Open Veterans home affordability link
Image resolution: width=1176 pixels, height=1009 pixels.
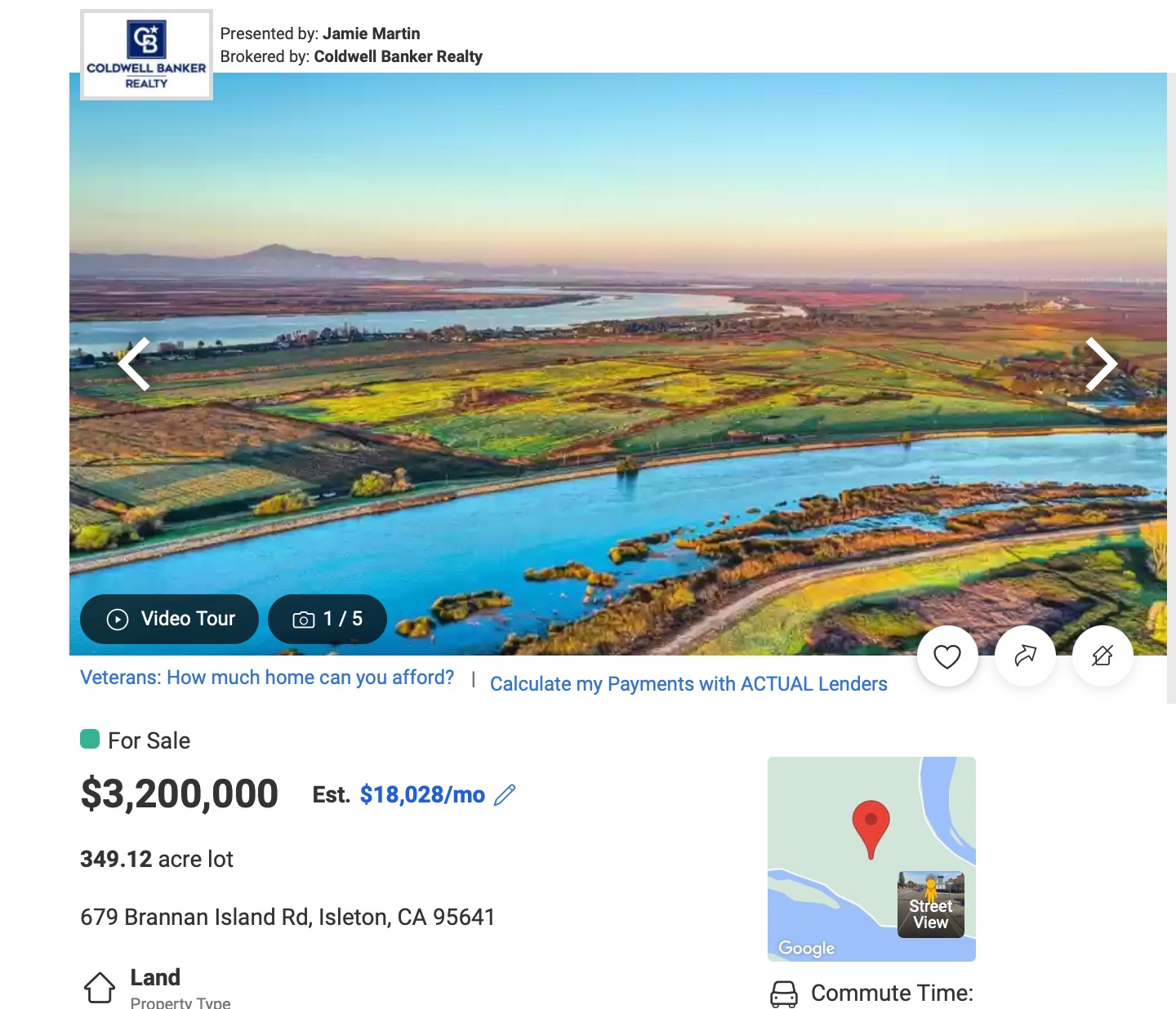tap(267, 678)
